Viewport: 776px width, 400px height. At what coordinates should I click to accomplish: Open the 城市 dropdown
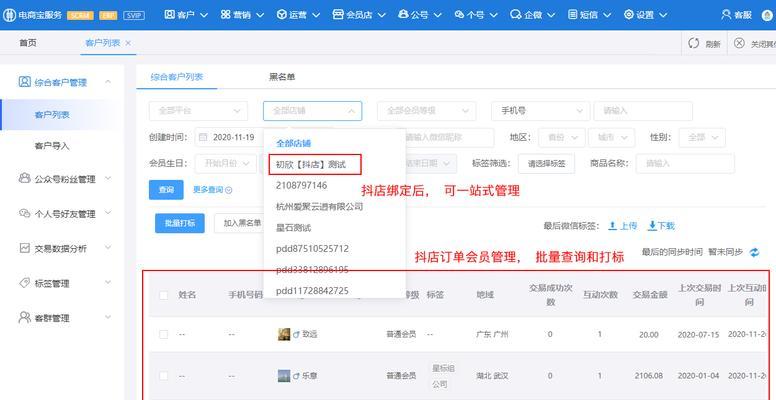[611, 137]
